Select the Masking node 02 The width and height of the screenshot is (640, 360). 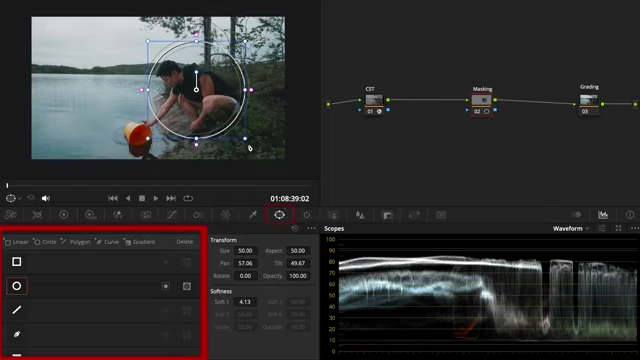point(481,104)
